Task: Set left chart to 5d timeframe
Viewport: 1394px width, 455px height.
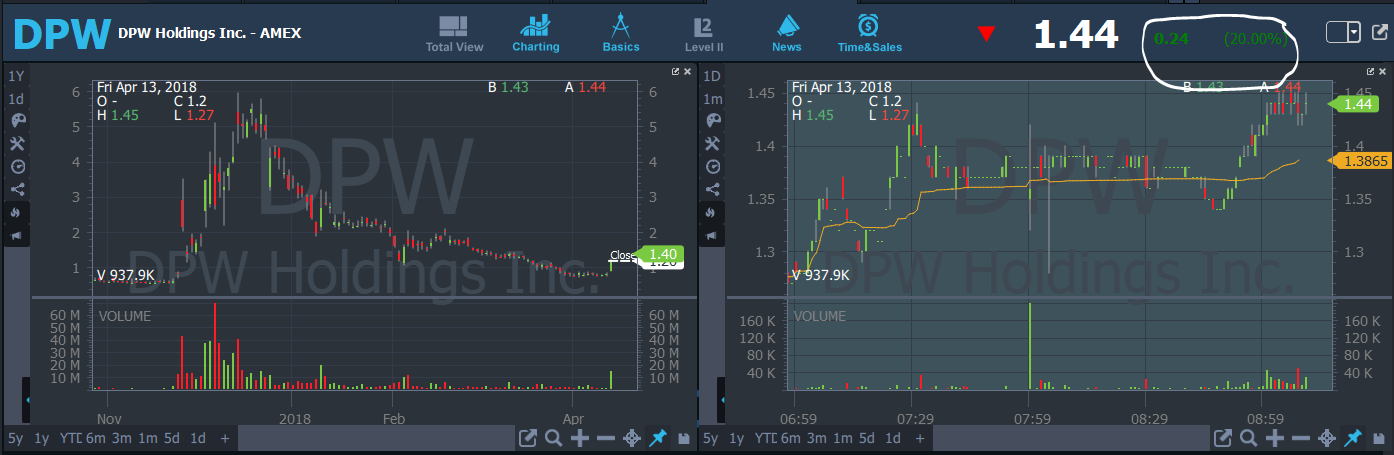Action: coord(172,438)
